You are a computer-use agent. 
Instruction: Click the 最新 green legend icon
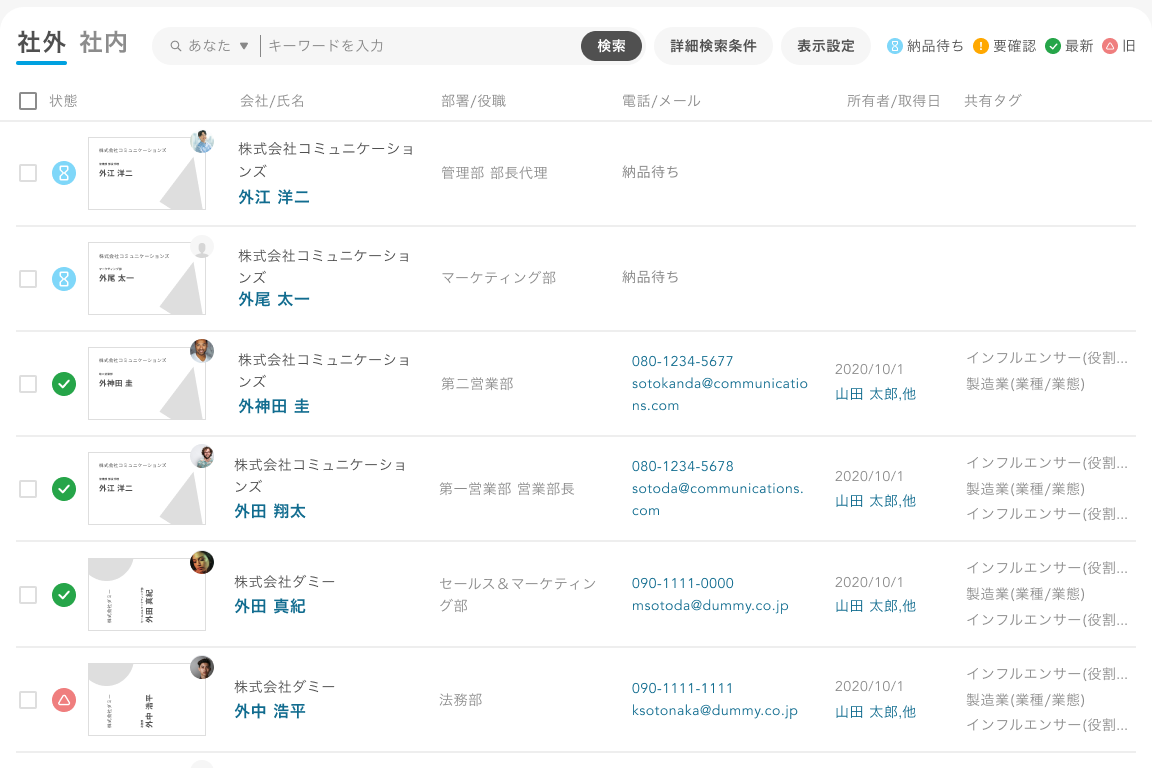(x=1053, y=46)
